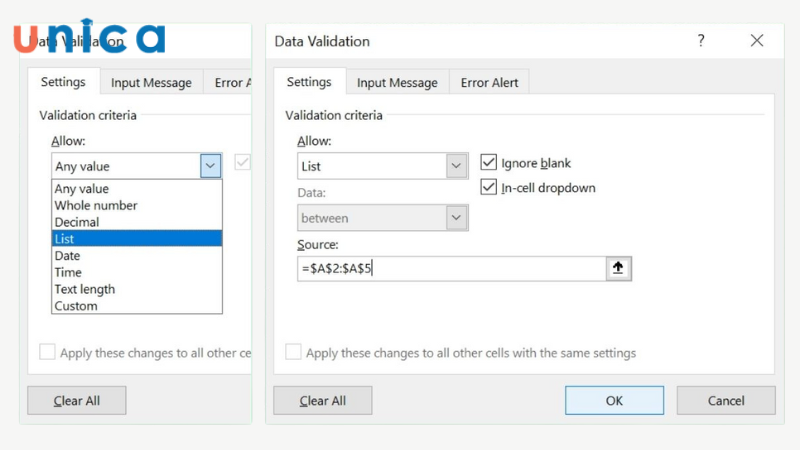Close the Data Validation dialog
Viewport: 800px width, 450px height.
pyautogui.click(x=757, y=41)
